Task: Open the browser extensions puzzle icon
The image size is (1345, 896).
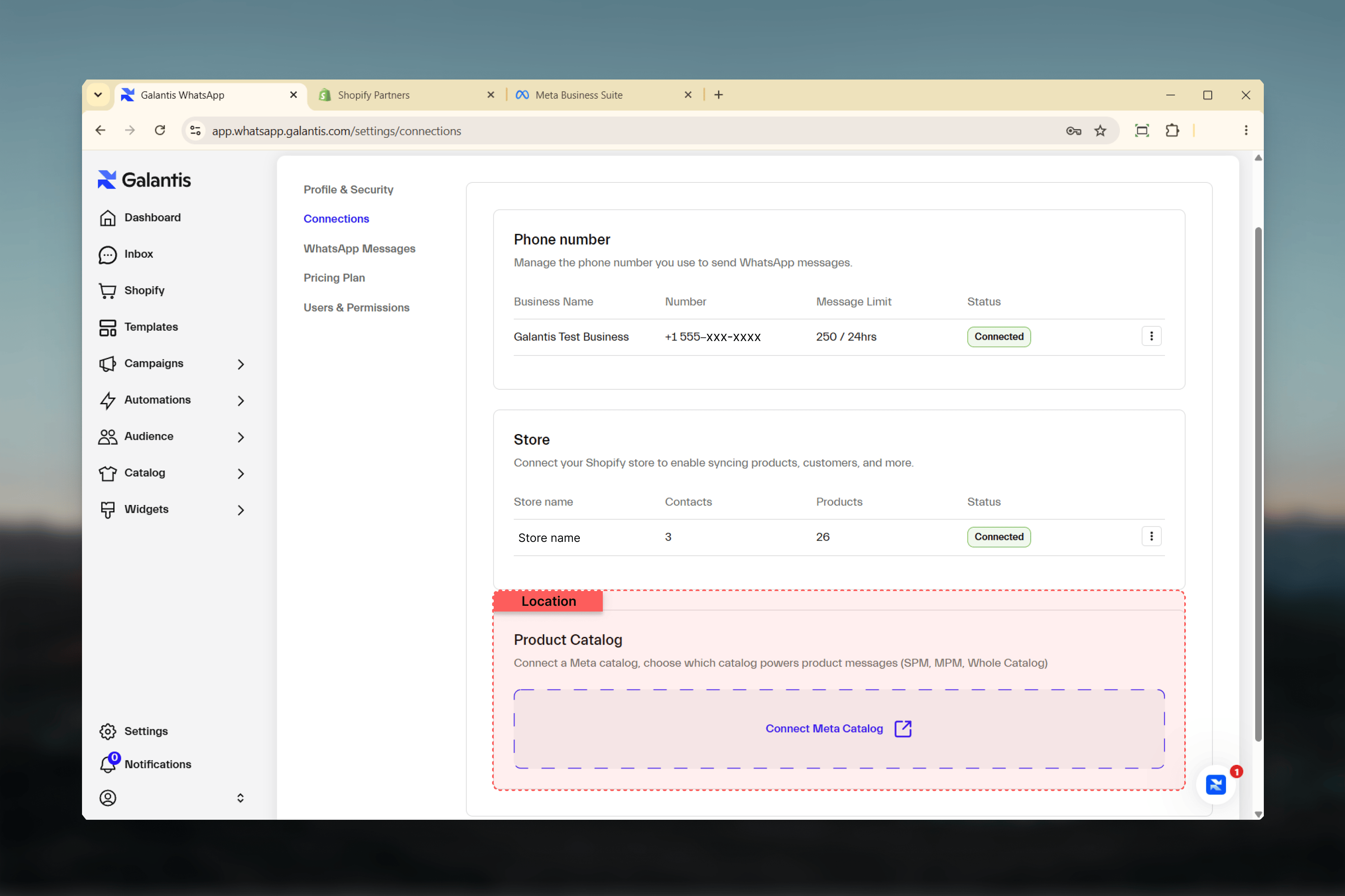Action: click(1172, 131)
